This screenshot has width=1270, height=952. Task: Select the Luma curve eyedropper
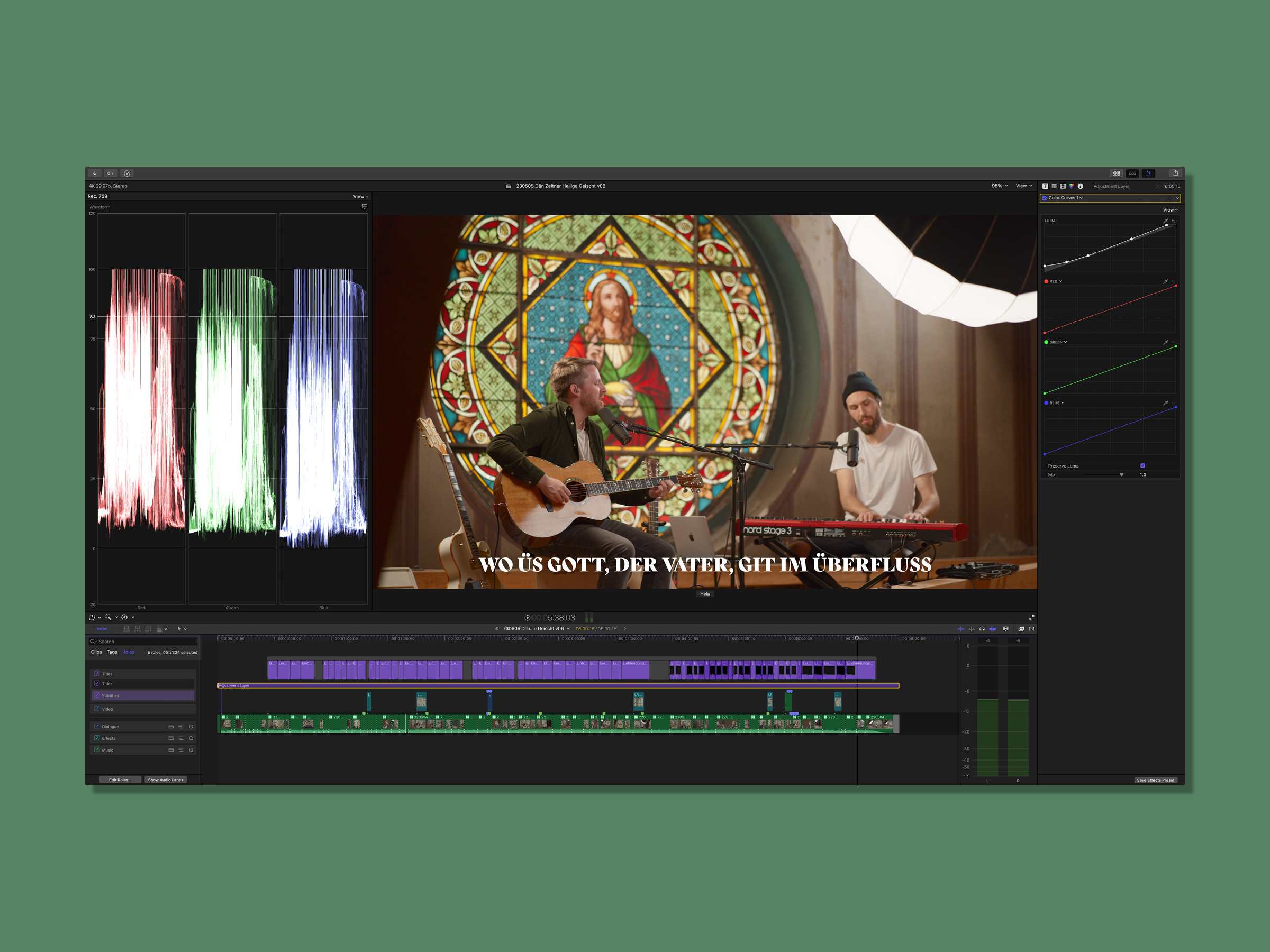pyautogui.click(x=1166, y=221)
